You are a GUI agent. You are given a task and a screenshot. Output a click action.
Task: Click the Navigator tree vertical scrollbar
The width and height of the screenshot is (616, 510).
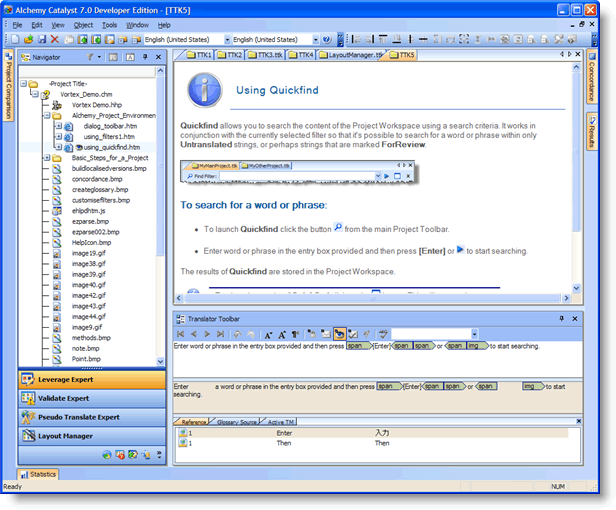[x=160, y=216]
